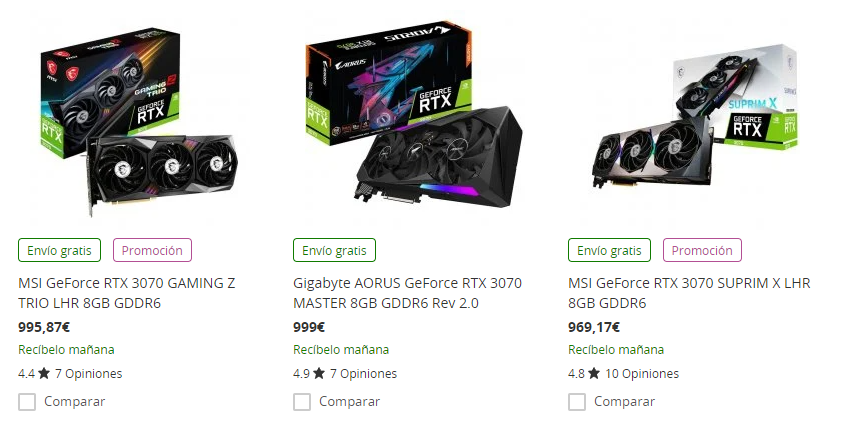Open the 10 Opiniones reviews link
Viewport: 841px width, 430px height.
click(x=642, y=374)
